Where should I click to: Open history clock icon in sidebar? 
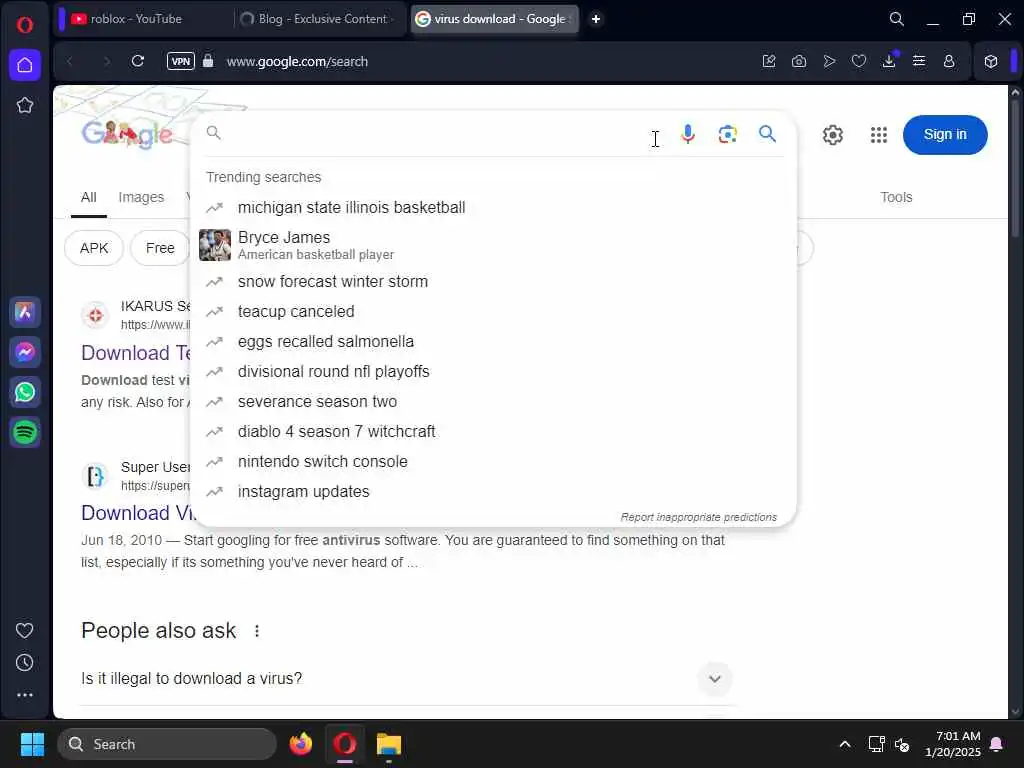click(25, 663)
